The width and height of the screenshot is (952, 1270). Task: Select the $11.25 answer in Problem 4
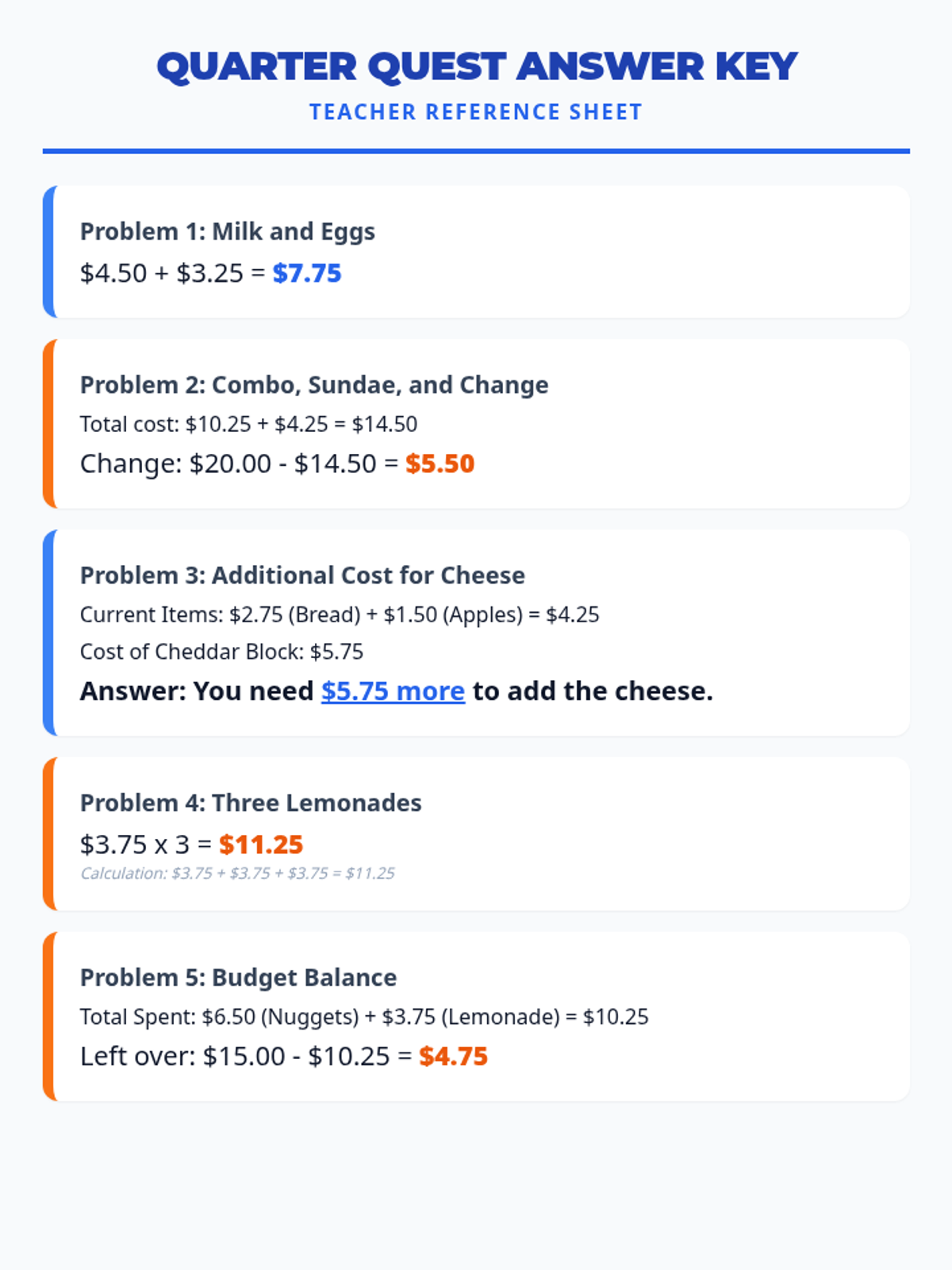[x=261, y=845]
